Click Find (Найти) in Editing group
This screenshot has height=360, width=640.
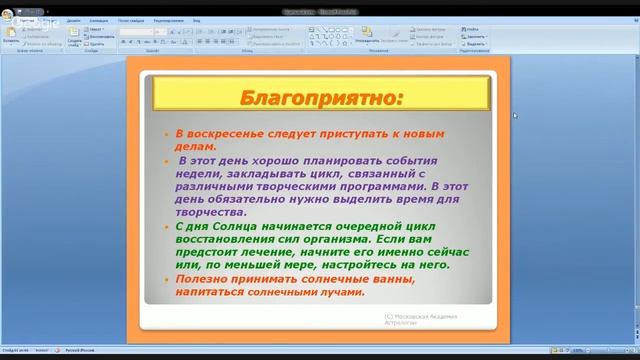tap(470, 29)
